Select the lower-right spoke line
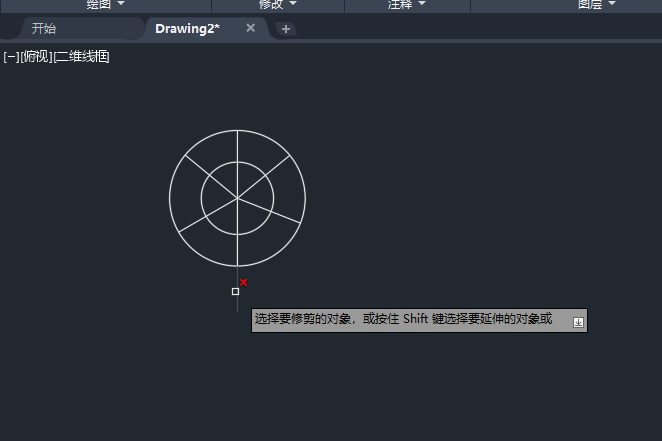 click(269, 210)
